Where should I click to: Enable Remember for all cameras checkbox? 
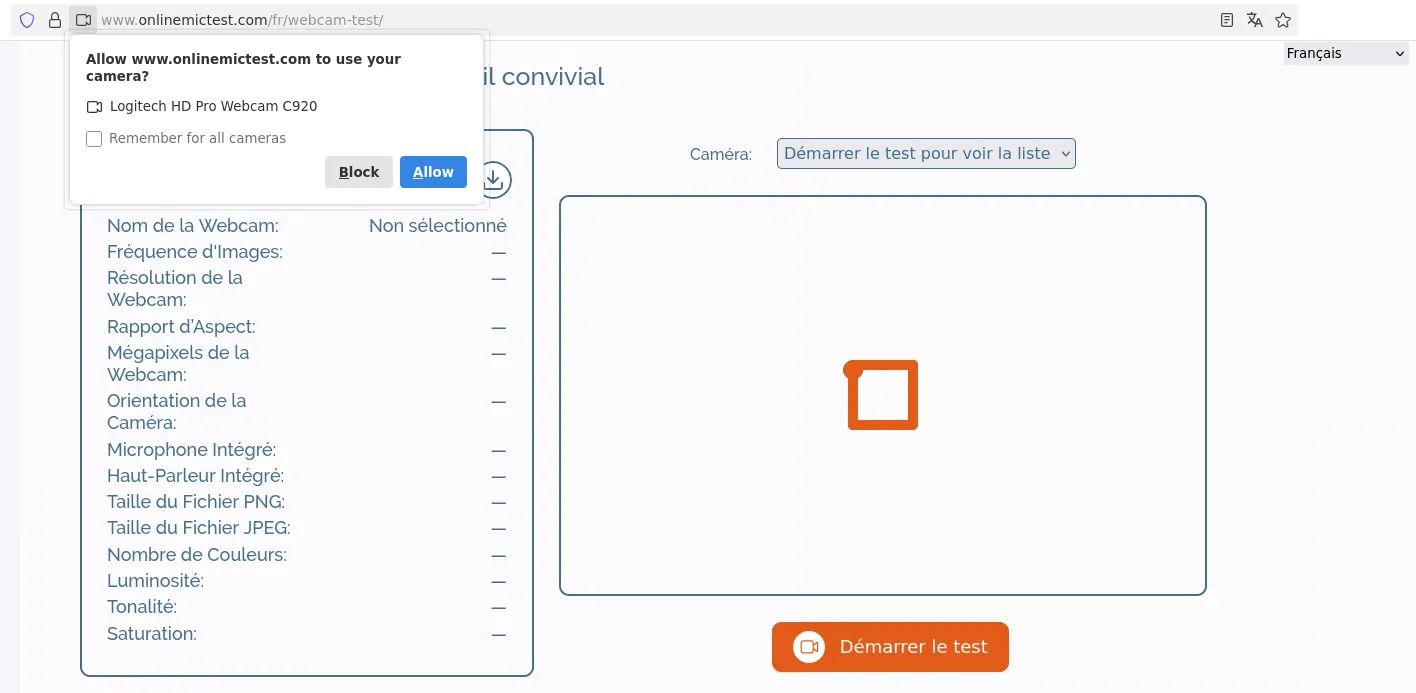point(94,139)
